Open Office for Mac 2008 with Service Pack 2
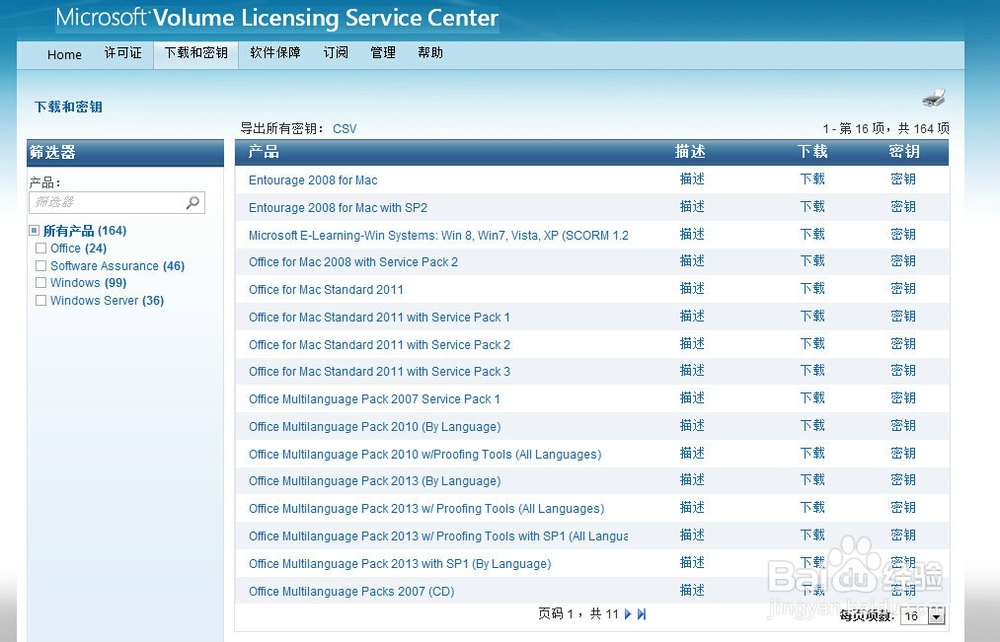The height and width of the screenshot is (642, 1000). click(353, 262)
